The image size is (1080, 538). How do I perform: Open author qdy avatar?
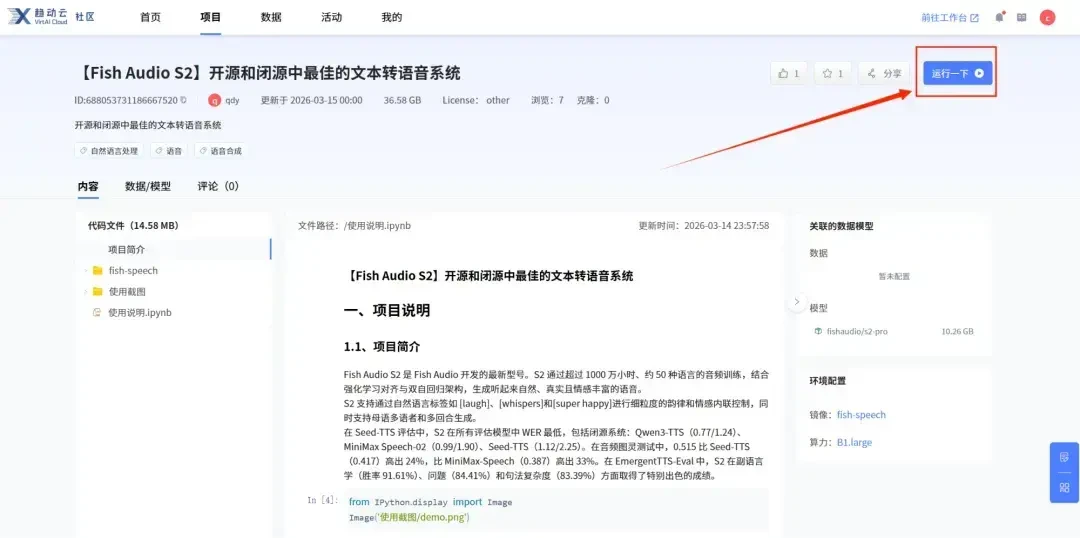point(215,100)
